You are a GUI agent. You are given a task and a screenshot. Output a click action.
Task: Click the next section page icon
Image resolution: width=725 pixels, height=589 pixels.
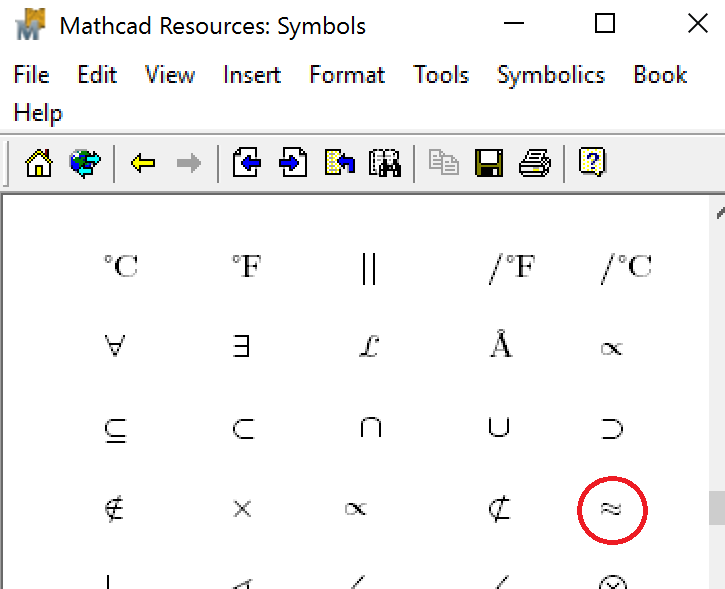coord(293,162)
